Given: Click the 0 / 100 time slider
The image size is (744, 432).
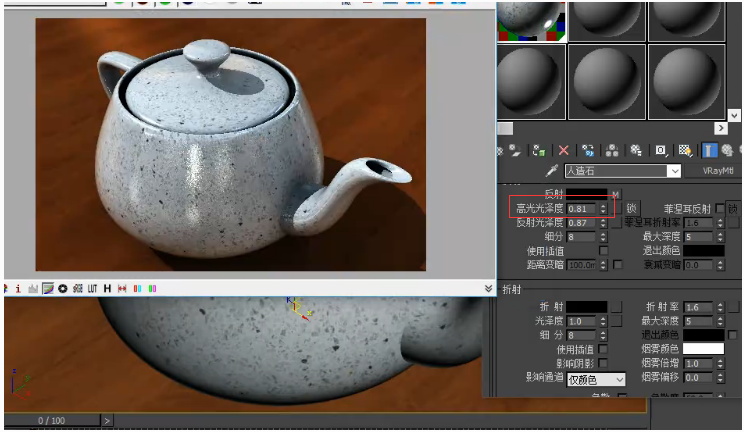Looking at the screenshot, I should point(51,421).
